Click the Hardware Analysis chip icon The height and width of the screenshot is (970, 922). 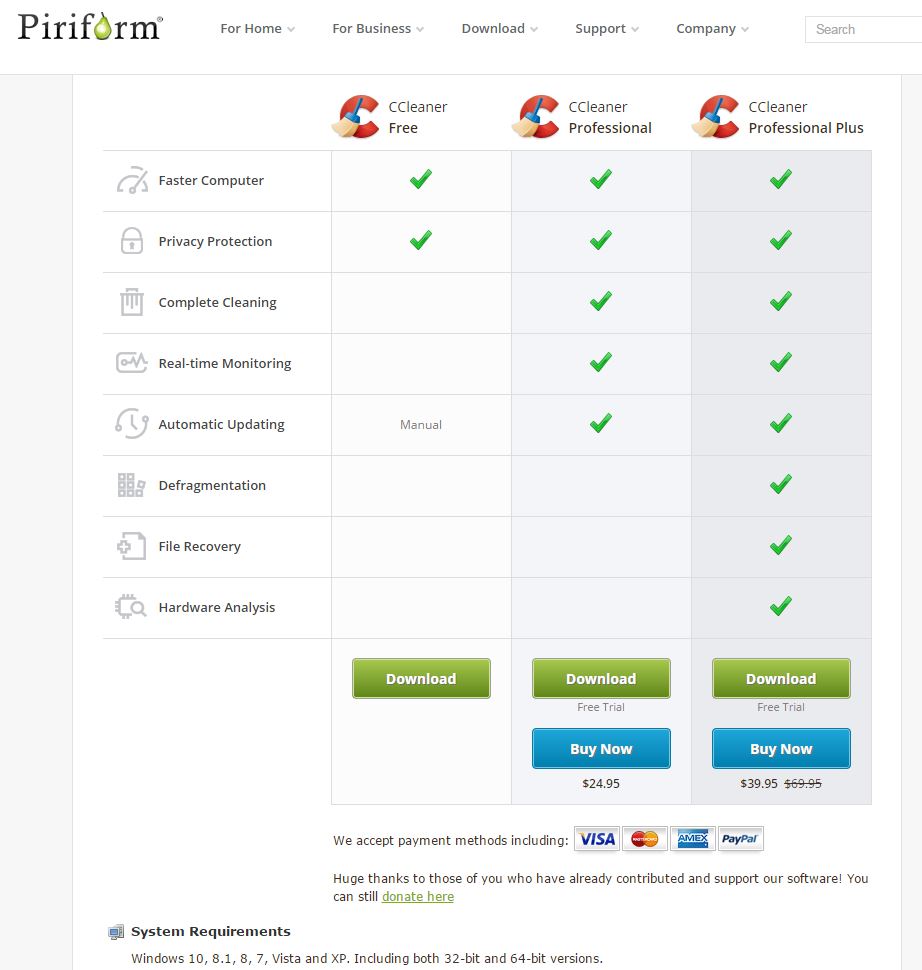tap(131, 607)
